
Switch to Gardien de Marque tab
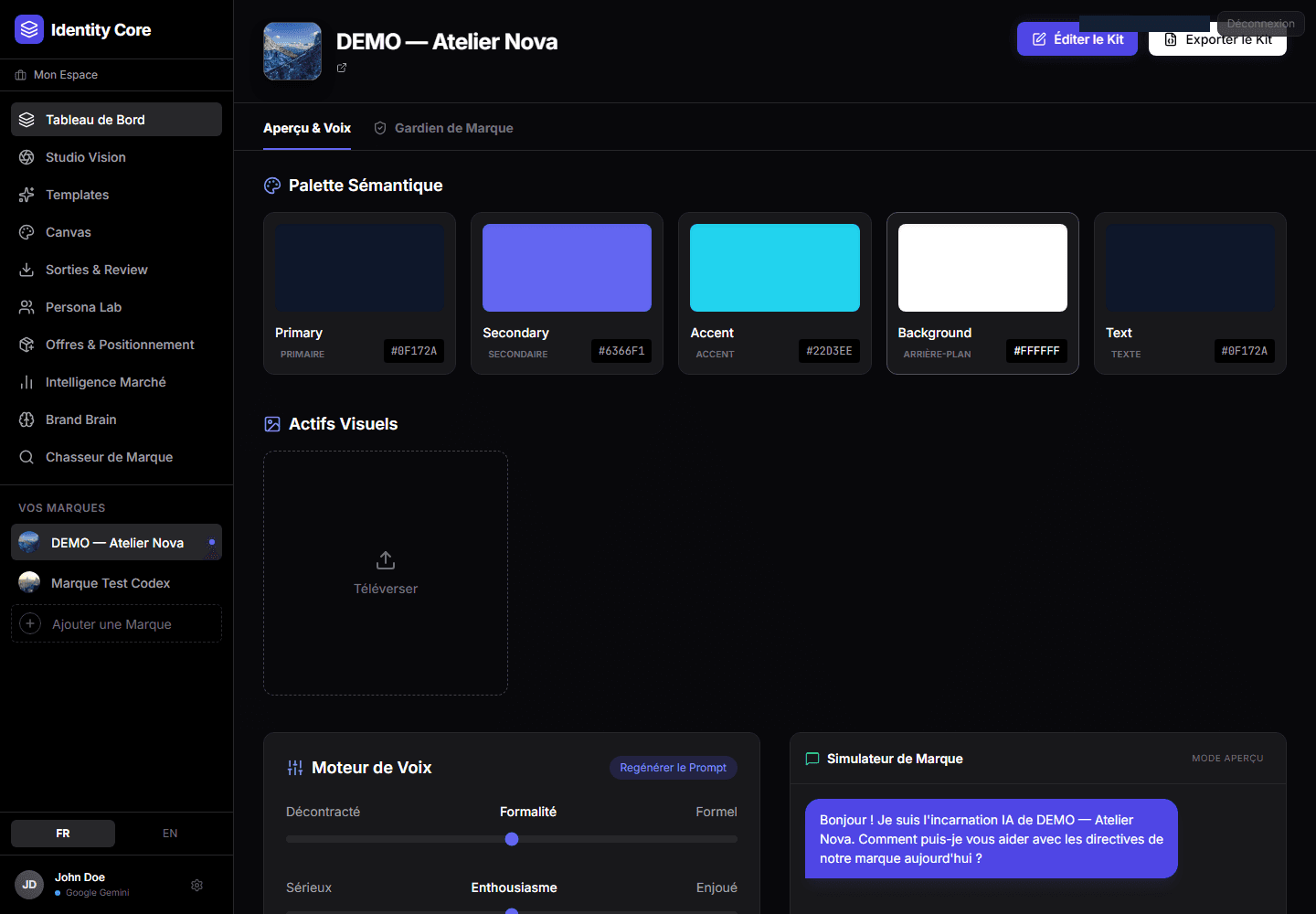(x=443, y=128)
